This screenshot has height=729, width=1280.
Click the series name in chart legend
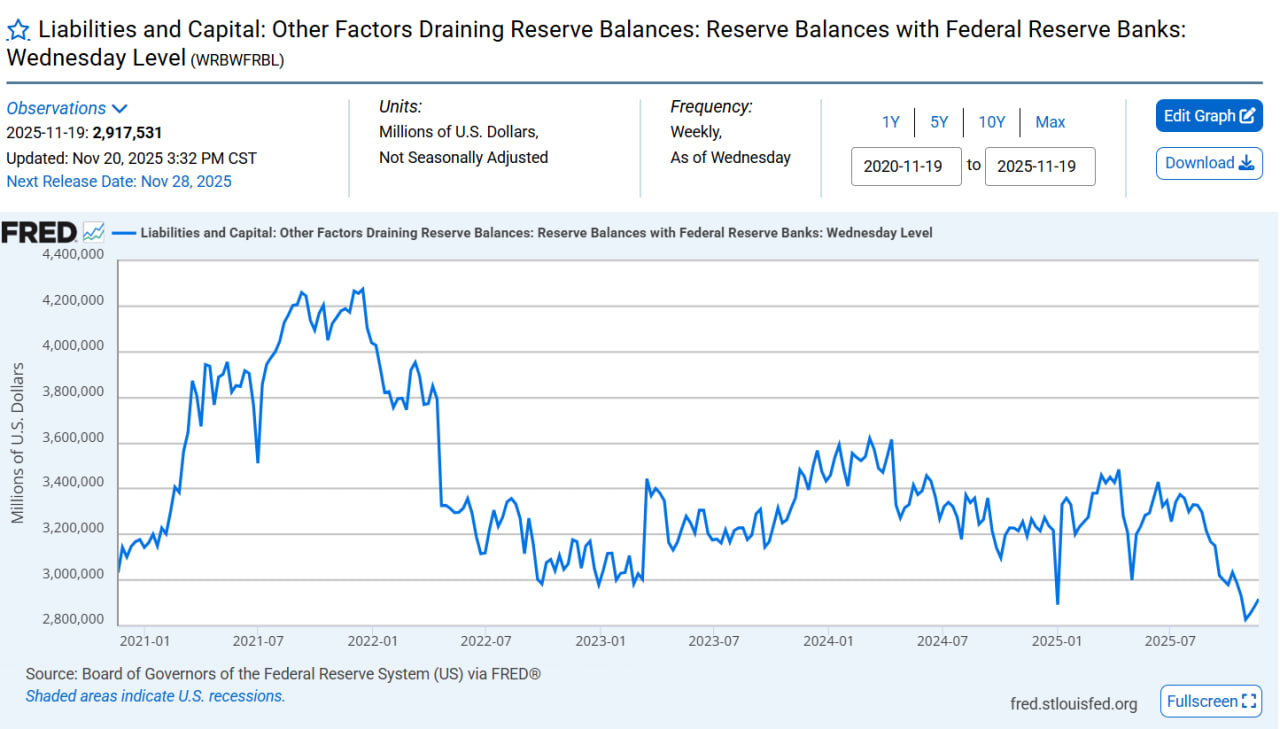(536, 233)
